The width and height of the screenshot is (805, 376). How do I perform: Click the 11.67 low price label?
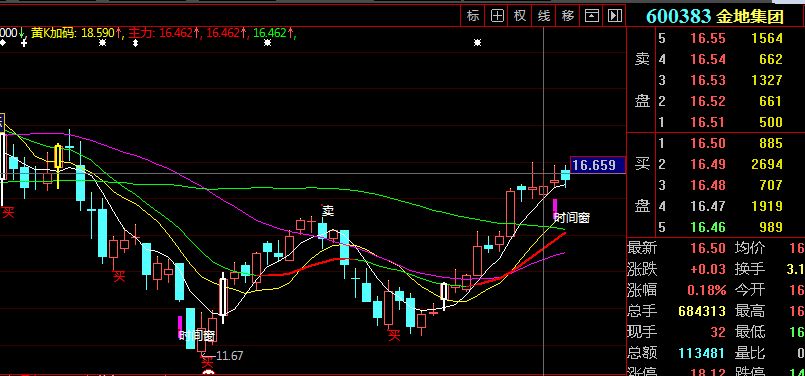(229, 355)
